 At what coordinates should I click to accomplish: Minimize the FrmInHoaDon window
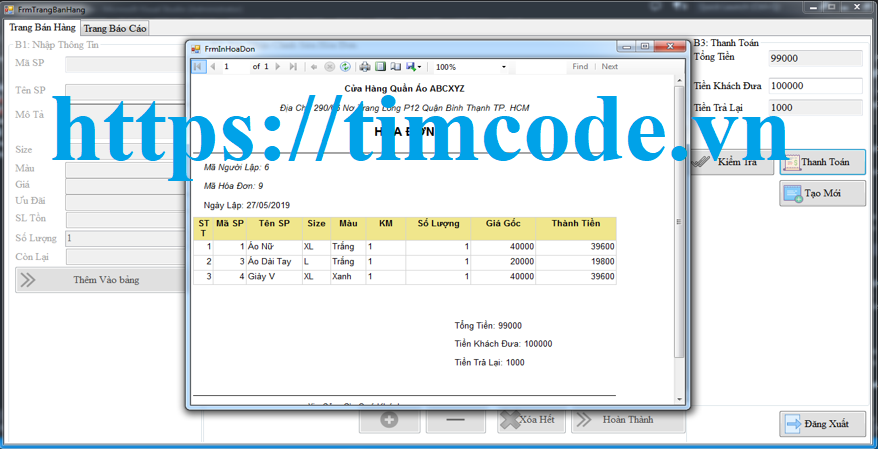627,46
